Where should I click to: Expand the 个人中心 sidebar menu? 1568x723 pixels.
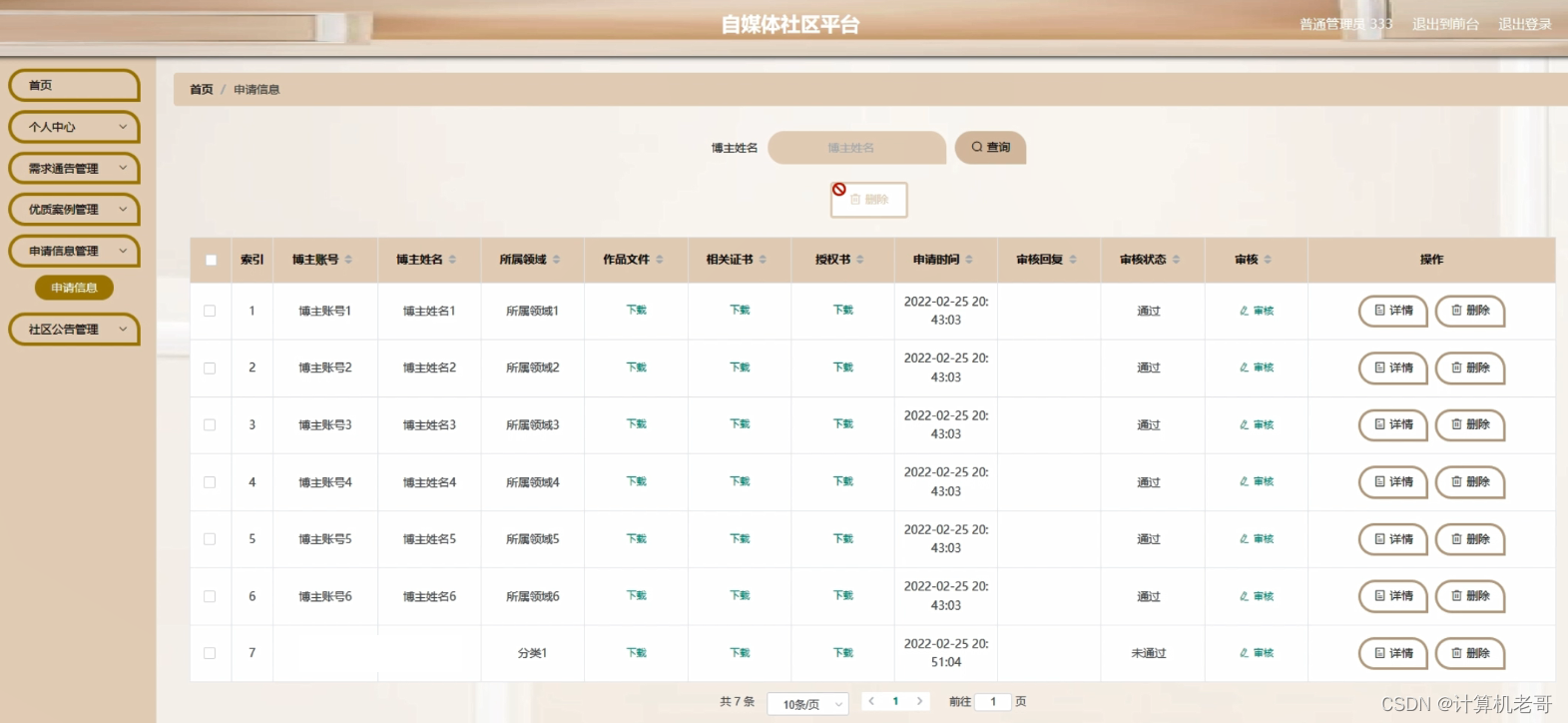74,127
